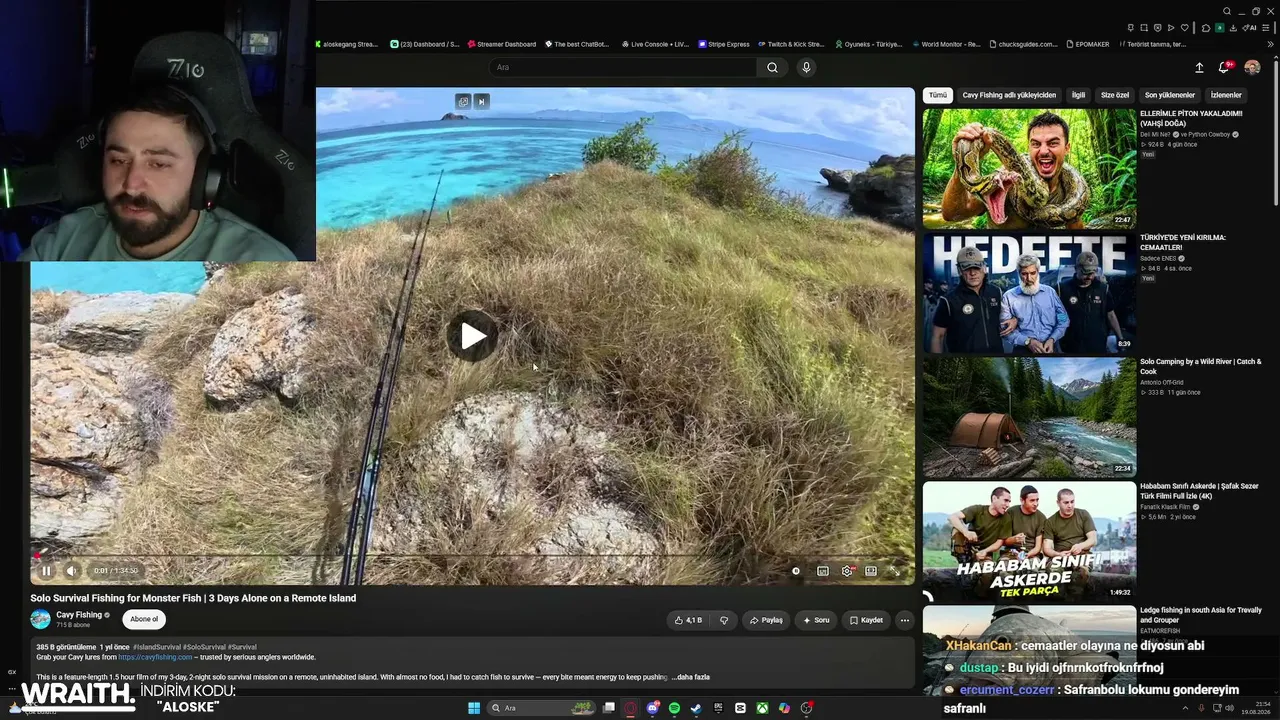This screenshot has height=720, width=1280.
Task: Open the World Monitor bookmark
Action: click(946, 44)
